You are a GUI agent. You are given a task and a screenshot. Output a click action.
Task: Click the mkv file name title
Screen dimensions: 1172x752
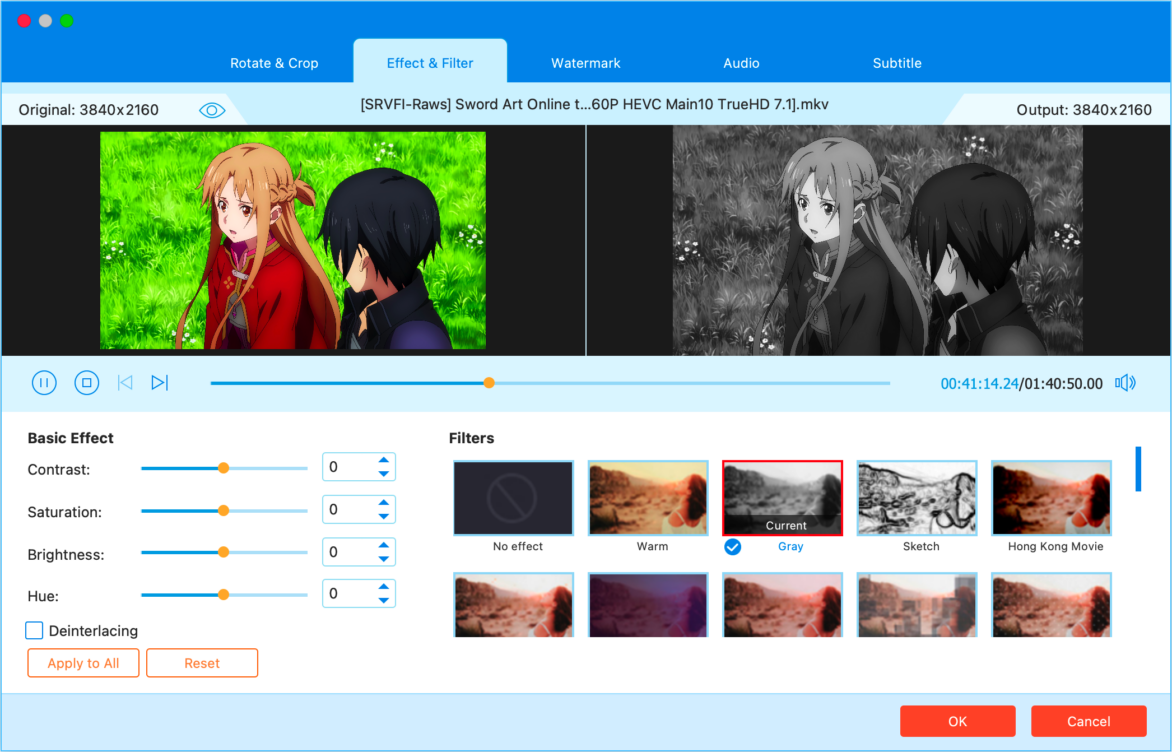coord(594,105)
